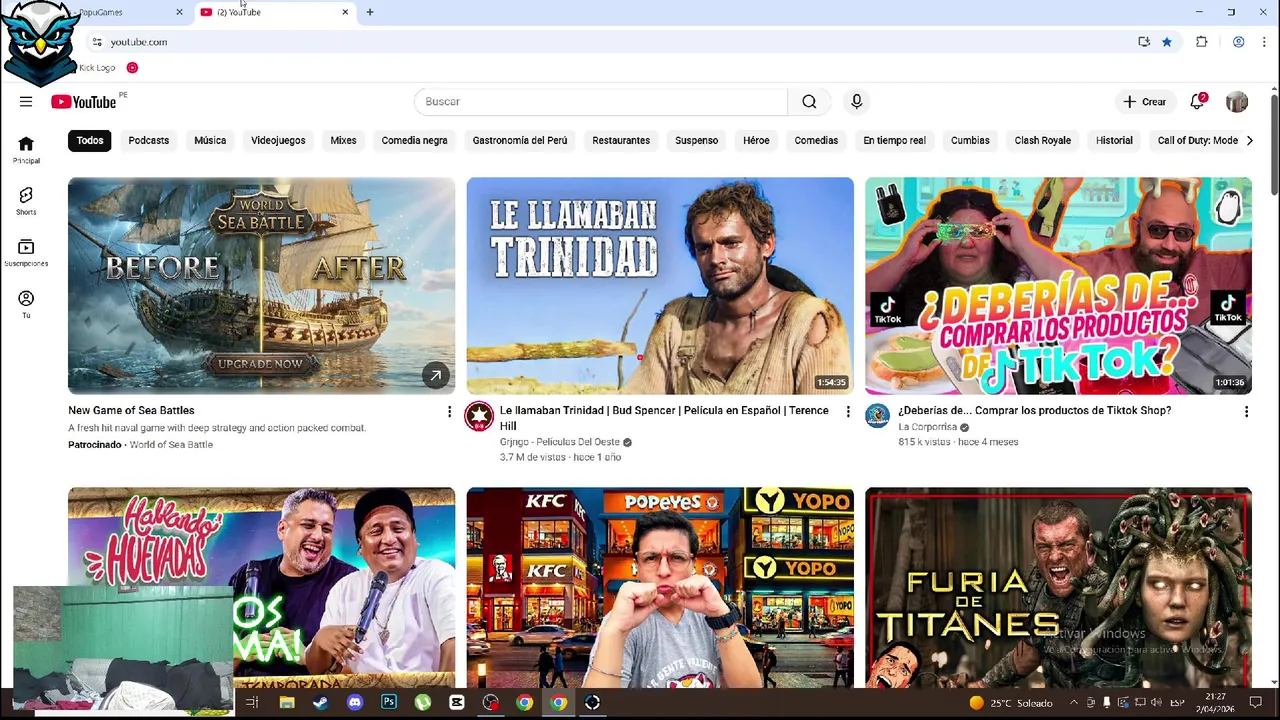
Task: Open options menu for Tiktok Shop video
Action: [1246, 412]
